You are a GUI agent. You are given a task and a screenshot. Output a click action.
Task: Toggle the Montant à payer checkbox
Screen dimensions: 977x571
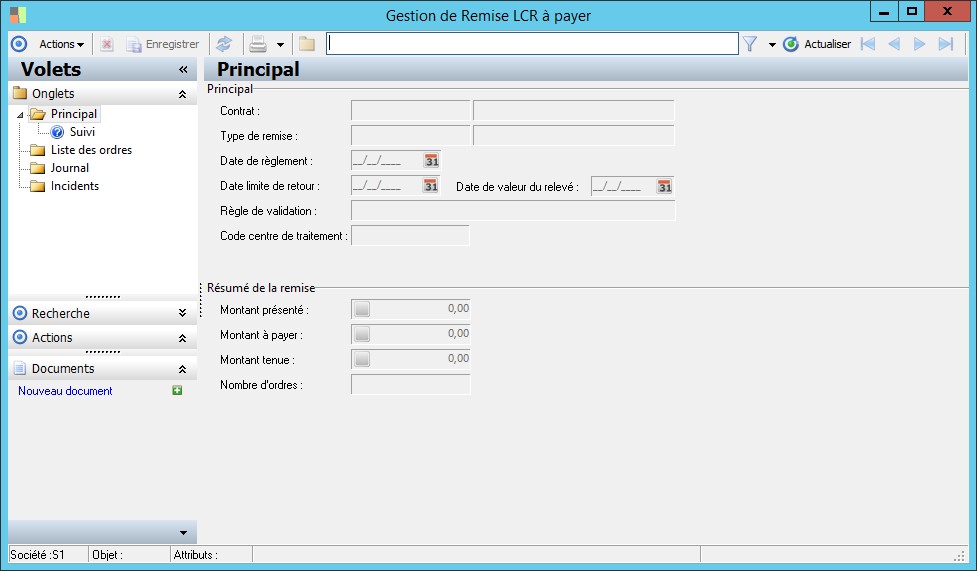coord(362,334)
